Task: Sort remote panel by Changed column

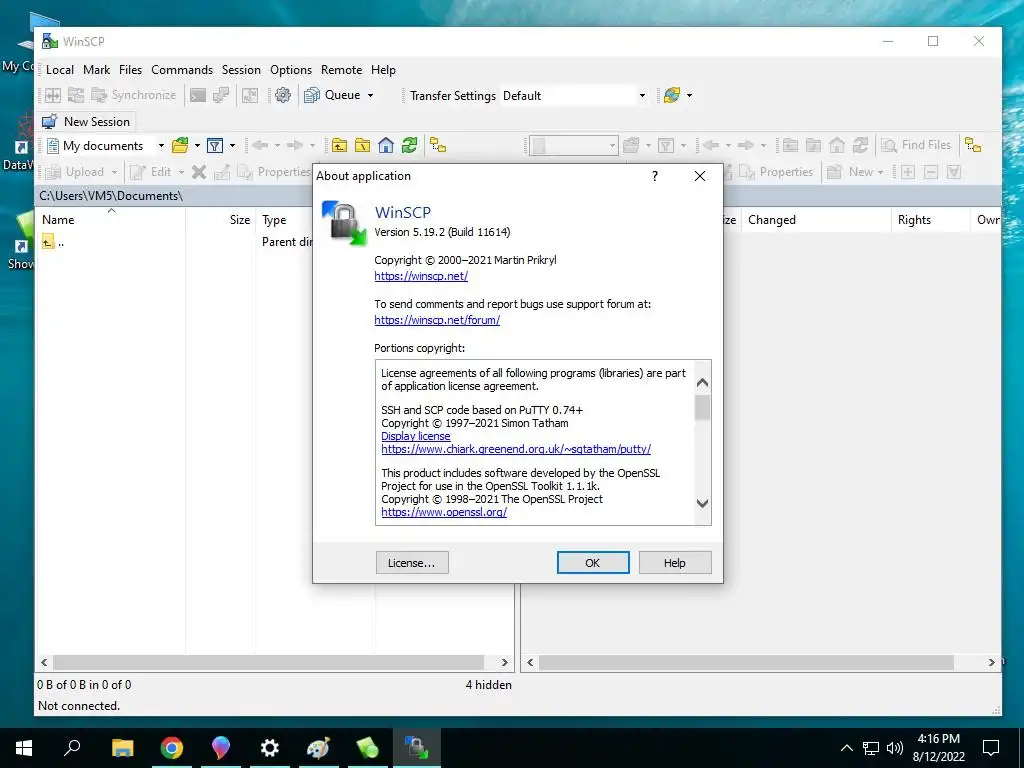Action: point(816,220)
